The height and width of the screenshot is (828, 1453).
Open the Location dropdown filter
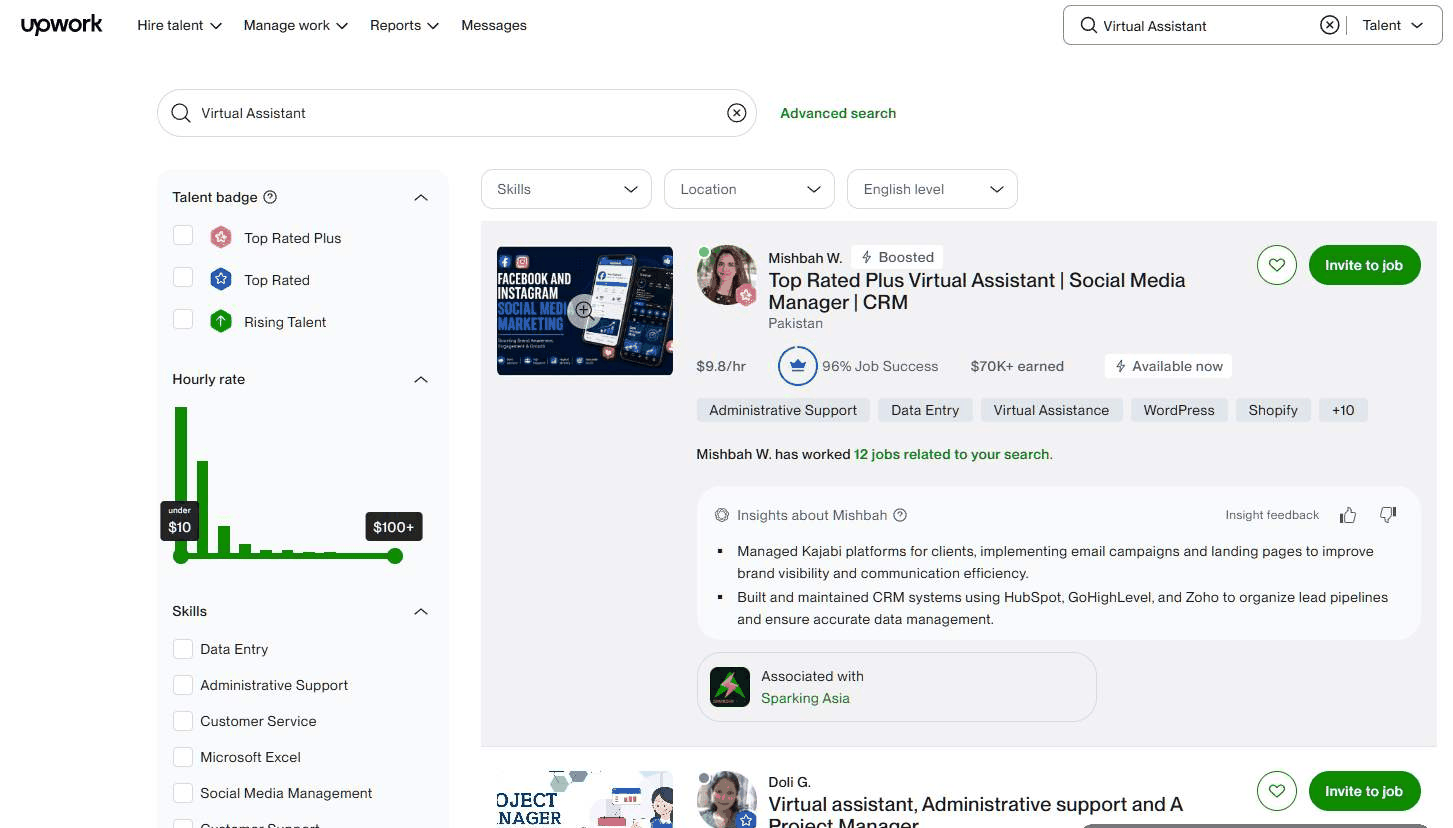(x=749, y=189)
